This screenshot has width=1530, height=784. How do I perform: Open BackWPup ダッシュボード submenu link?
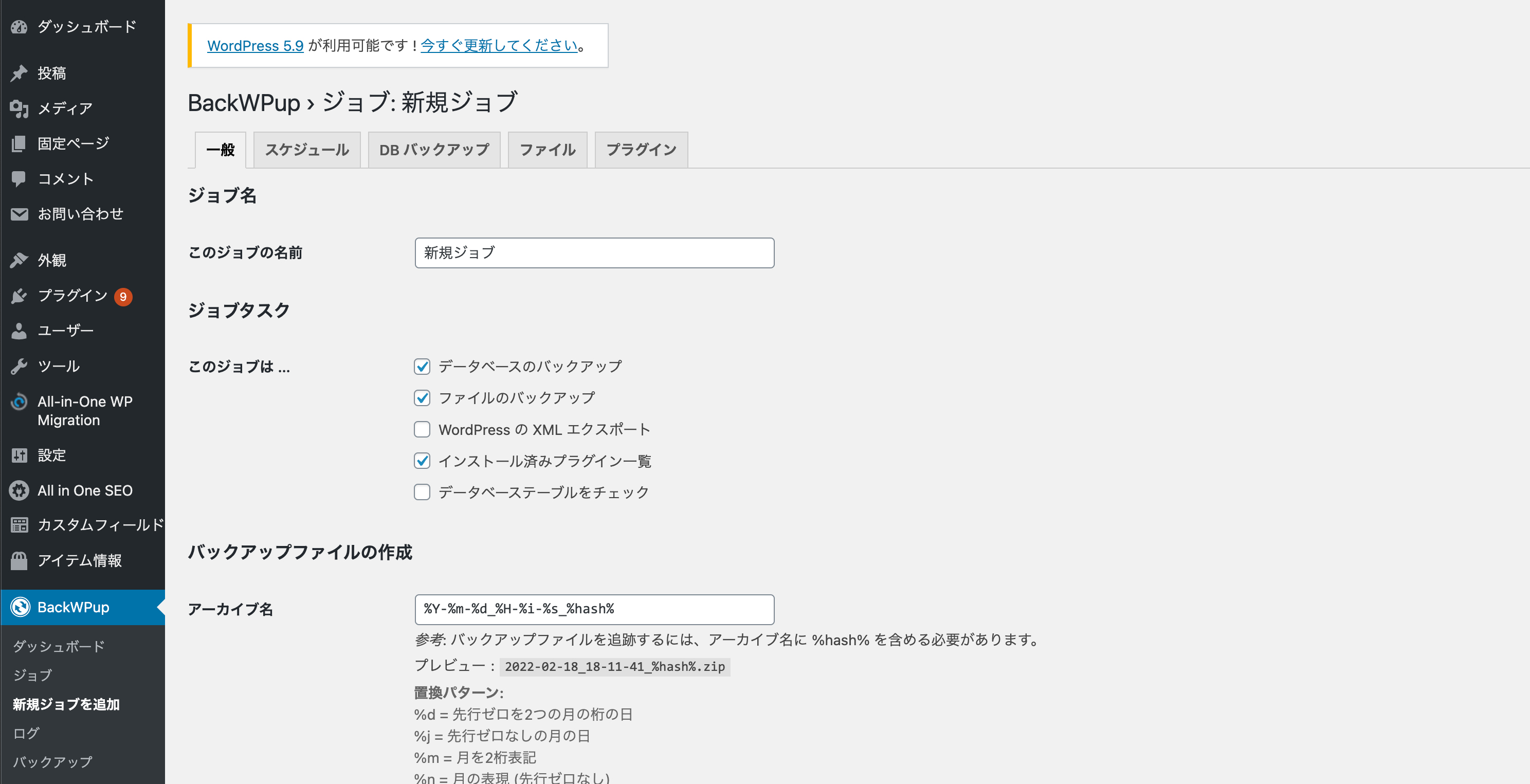point(59,646)
